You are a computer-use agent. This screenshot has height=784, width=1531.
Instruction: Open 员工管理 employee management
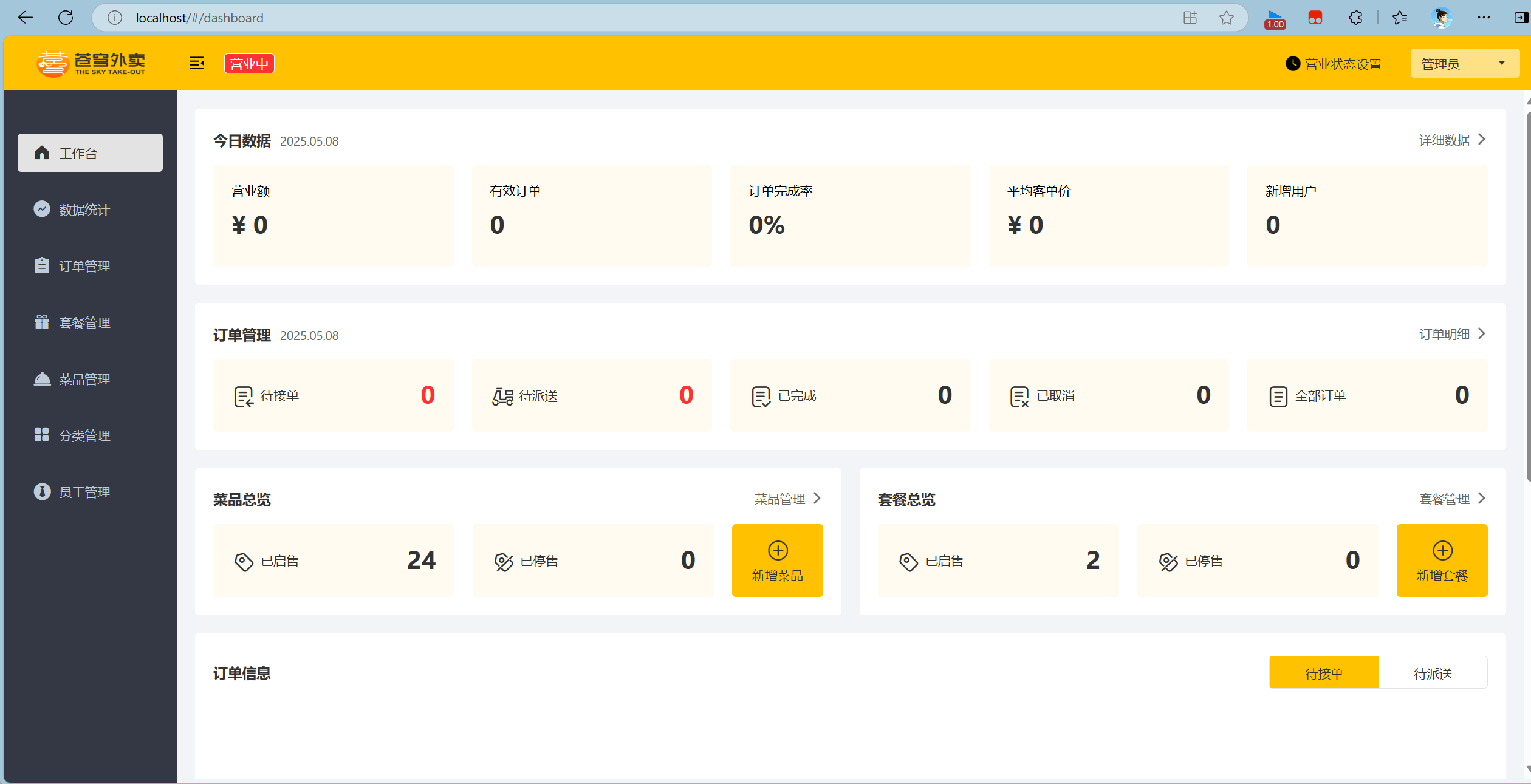(x=84, y=492)
